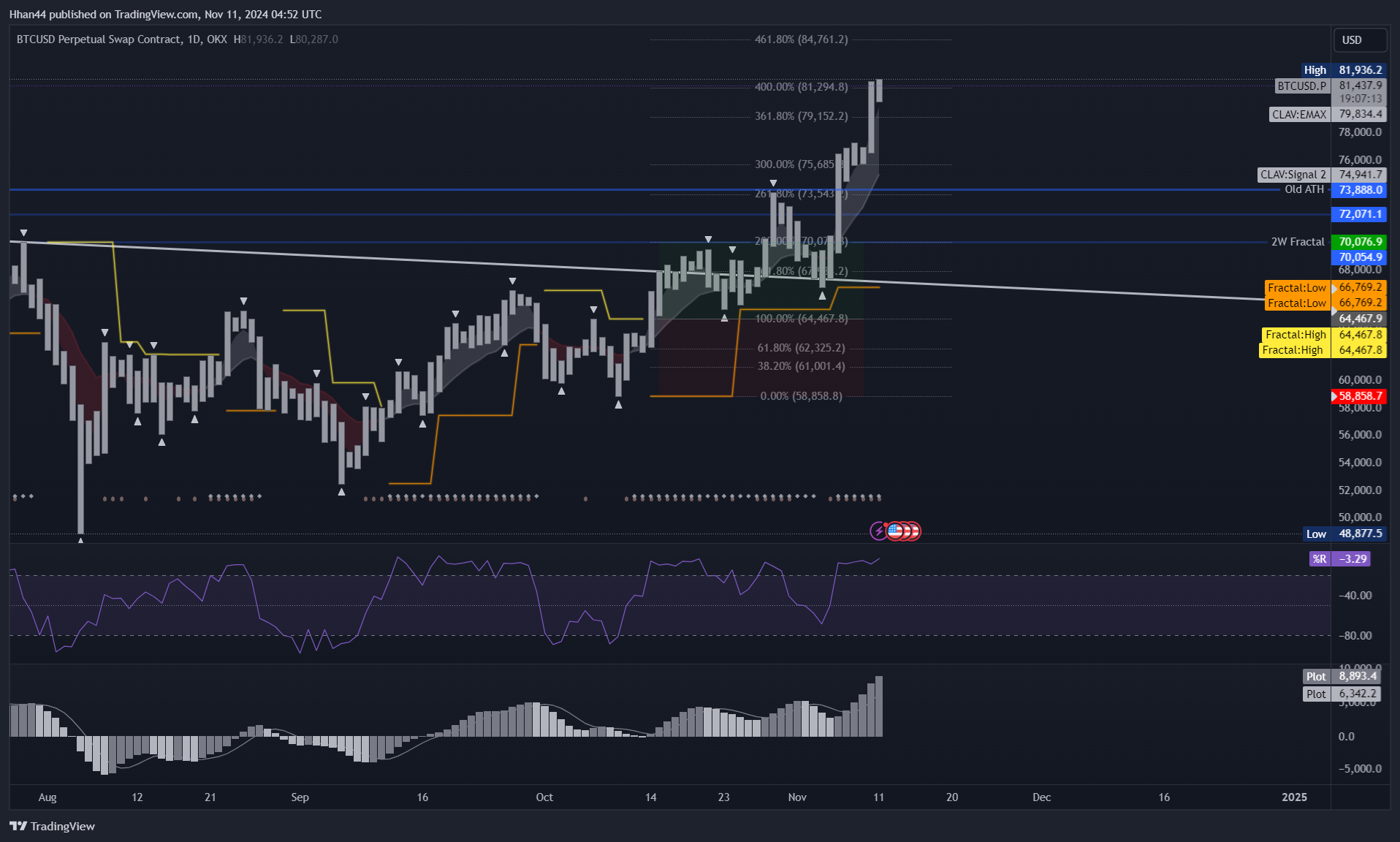Click the Dec label on time axis

click(1042, 797)
